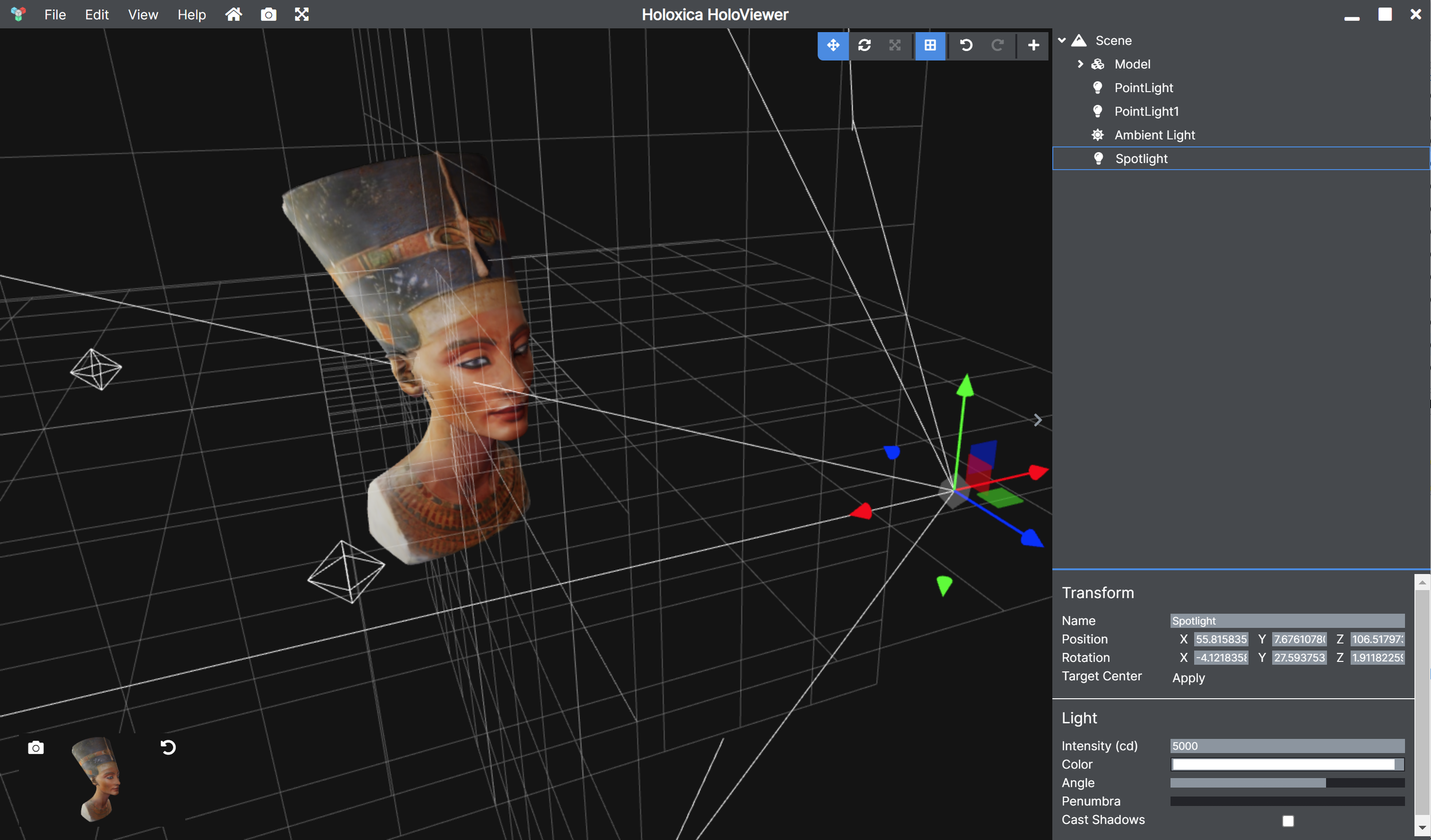
Task: Click the Scene triangle icon
Action: click(x=1079, y=40)
